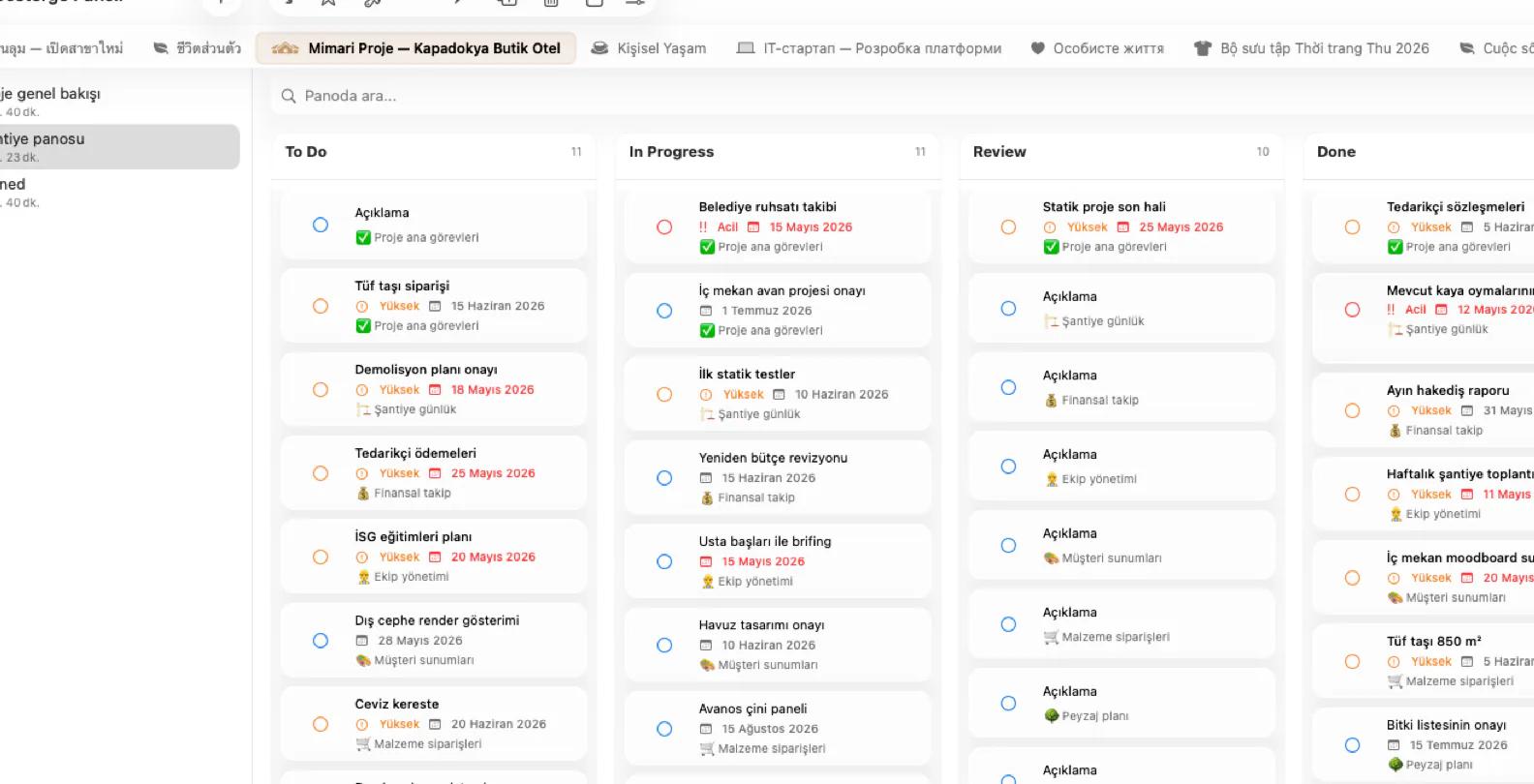Select the Mimari Proje — Kapadokya Butik Otel tab

(416, 48)
